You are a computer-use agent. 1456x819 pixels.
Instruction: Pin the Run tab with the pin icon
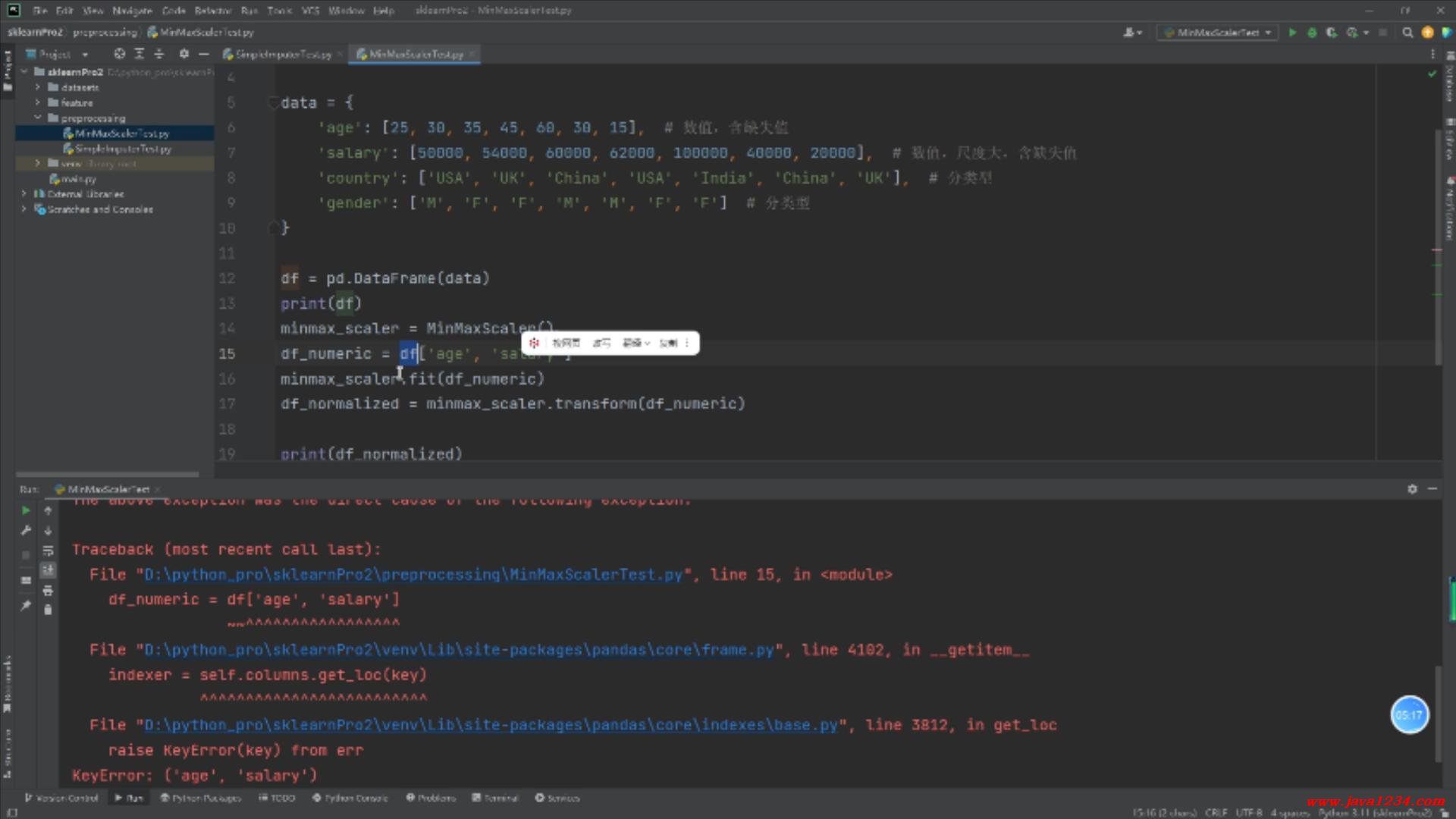pos(26,605)
